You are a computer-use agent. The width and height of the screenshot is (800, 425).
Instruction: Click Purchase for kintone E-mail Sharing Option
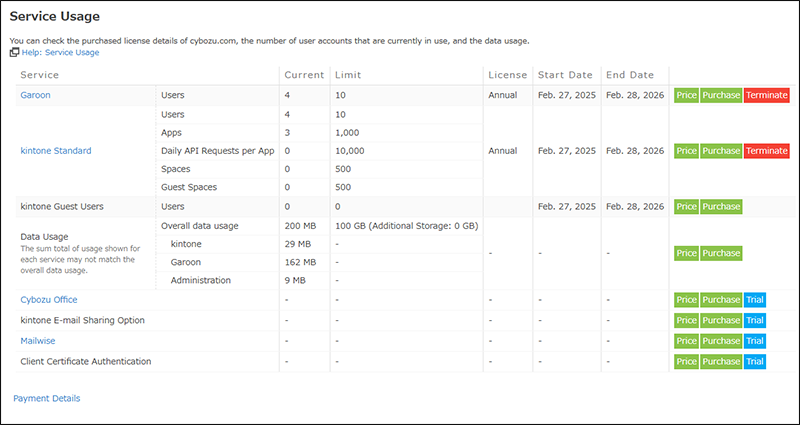tap(721, 320)
